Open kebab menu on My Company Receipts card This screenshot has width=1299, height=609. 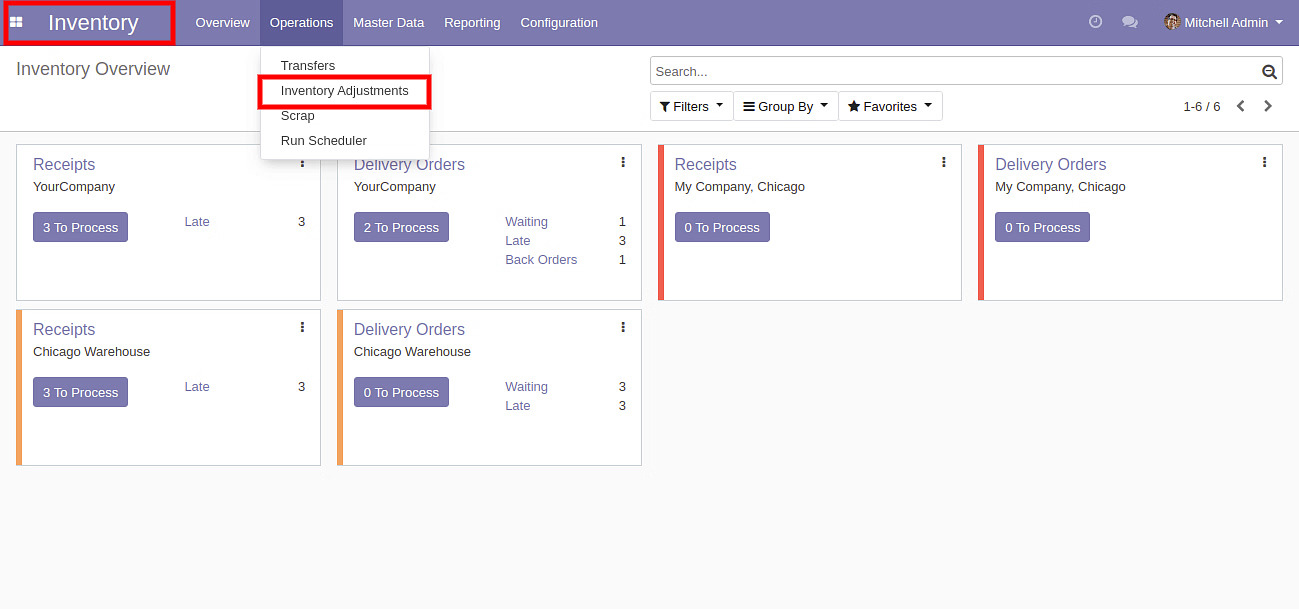tap(943, 162)
